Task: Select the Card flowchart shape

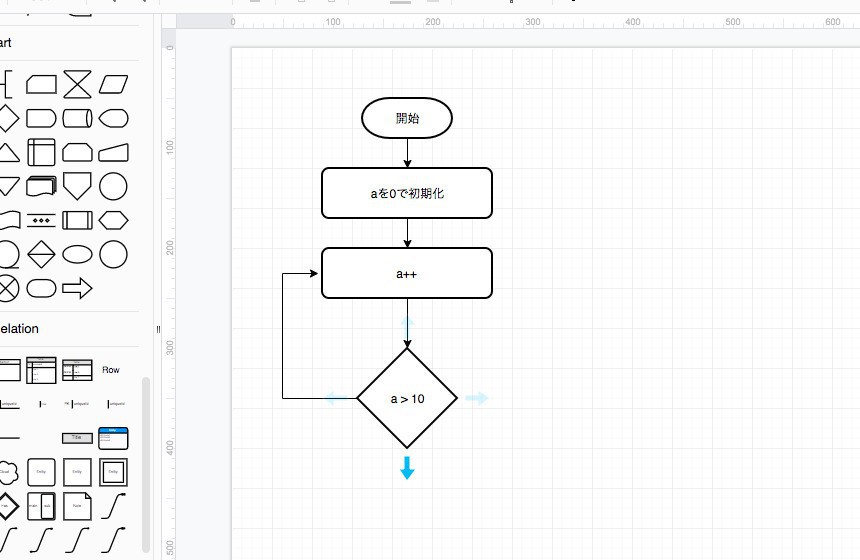Action: click(41, 84)
